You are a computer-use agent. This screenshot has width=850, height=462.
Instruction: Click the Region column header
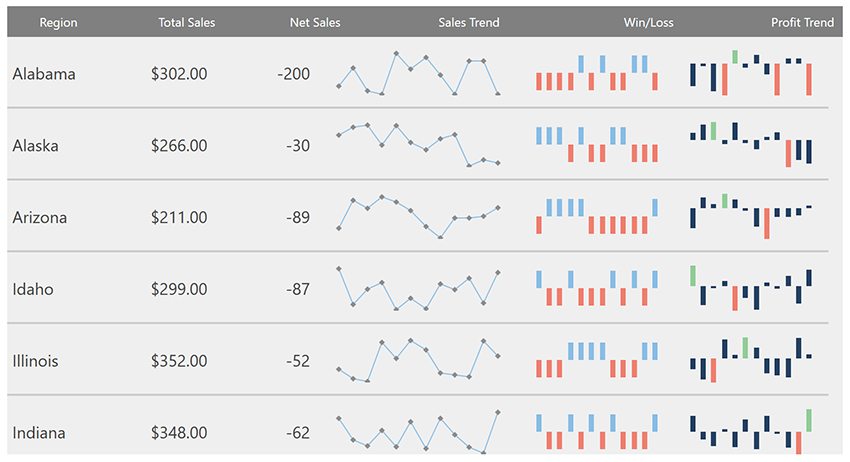(x=58, y=22)
